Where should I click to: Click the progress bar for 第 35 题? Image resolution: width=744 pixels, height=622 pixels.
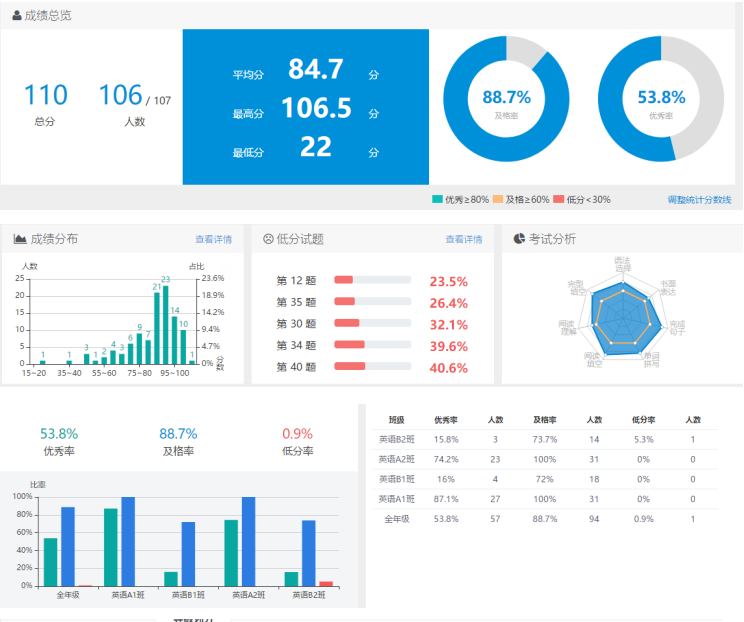(372, 301)
